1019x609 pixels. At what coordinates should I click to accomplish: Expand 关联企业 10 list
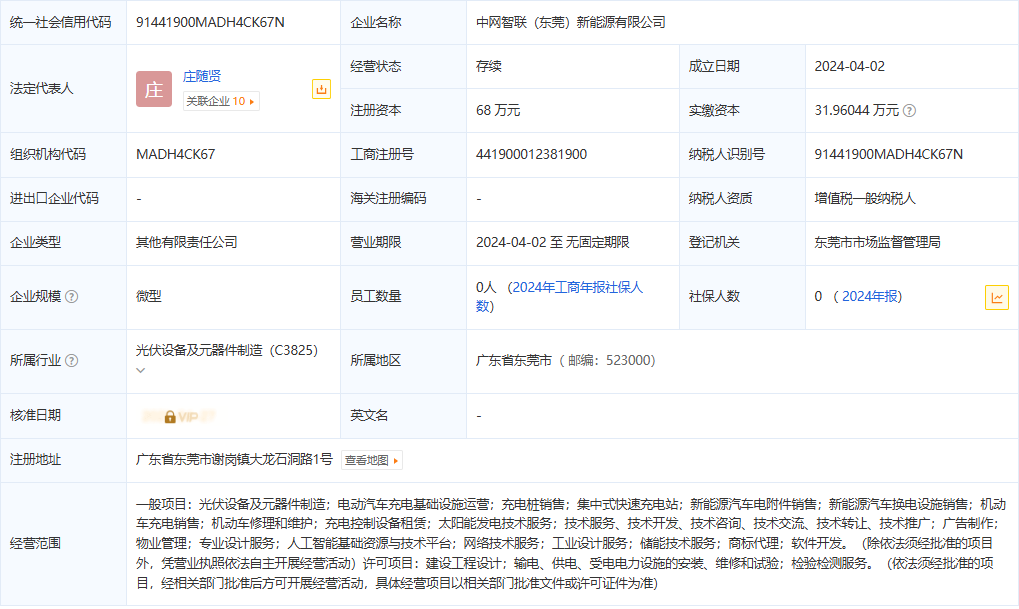point(221,101)
